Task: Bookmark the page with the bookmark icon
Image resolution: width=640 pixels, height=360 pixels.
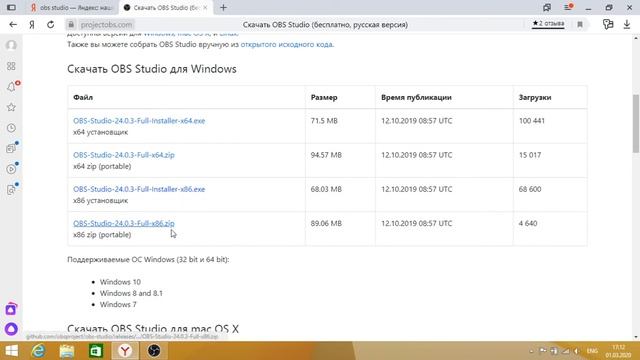Action: point(580,24)
